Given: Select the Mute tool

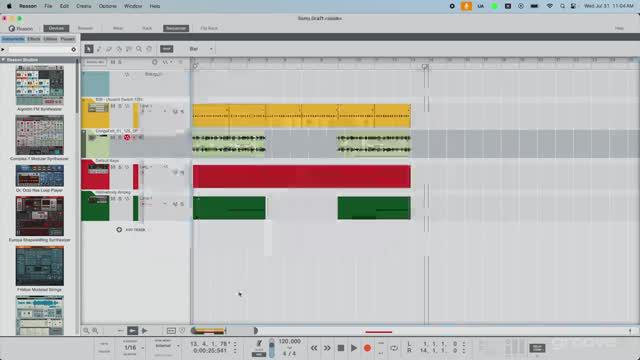Looking at the screenshot, I should point(129,49).
